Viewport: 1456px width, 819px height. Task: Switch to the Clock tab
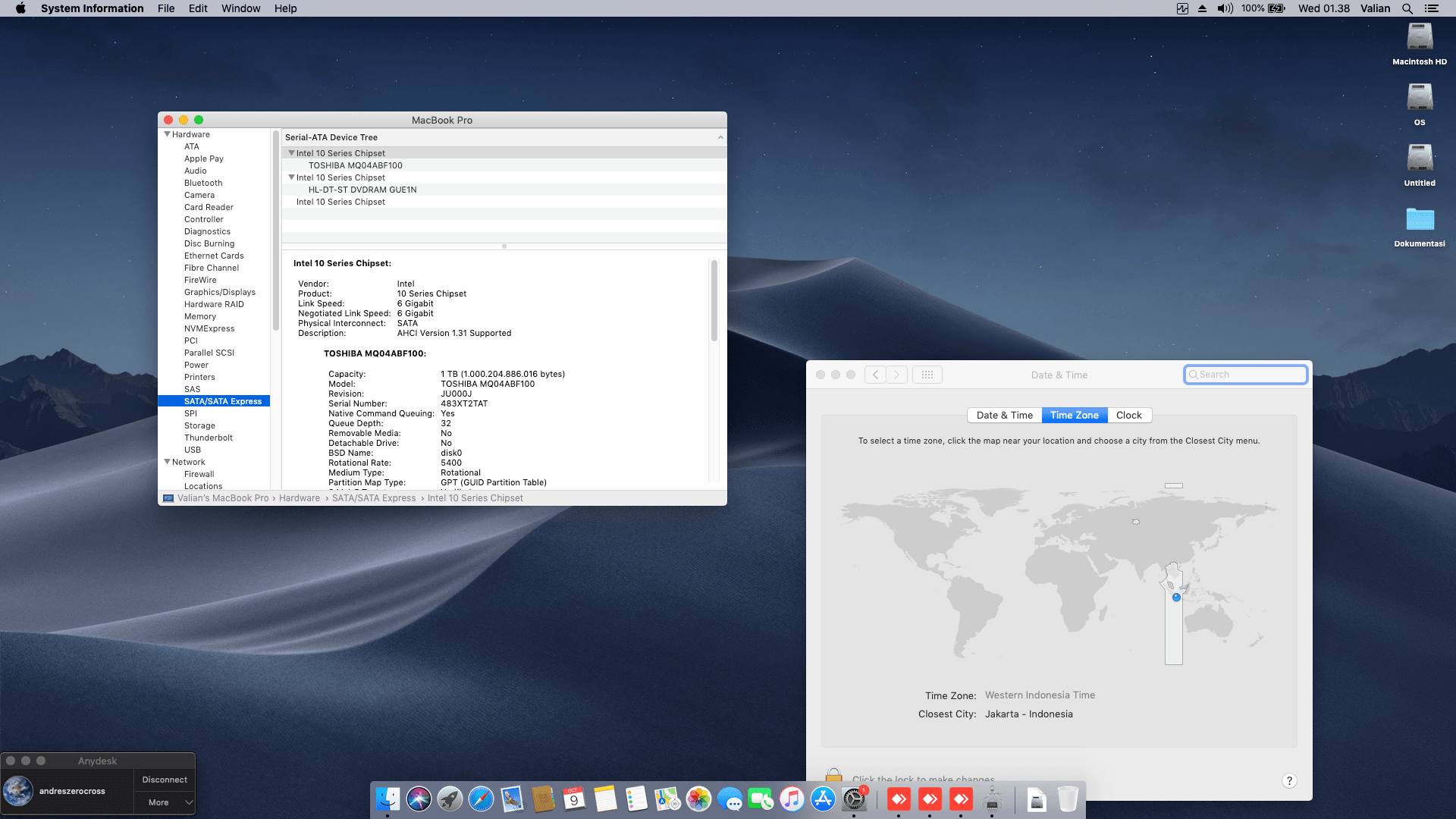click(1129, 415)
